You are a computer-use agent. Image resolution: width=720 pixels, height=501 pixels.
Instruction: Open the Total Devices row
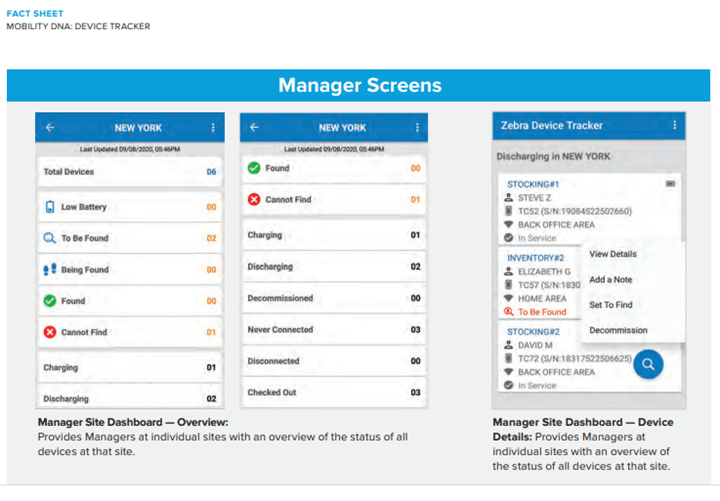pos(130,172)
